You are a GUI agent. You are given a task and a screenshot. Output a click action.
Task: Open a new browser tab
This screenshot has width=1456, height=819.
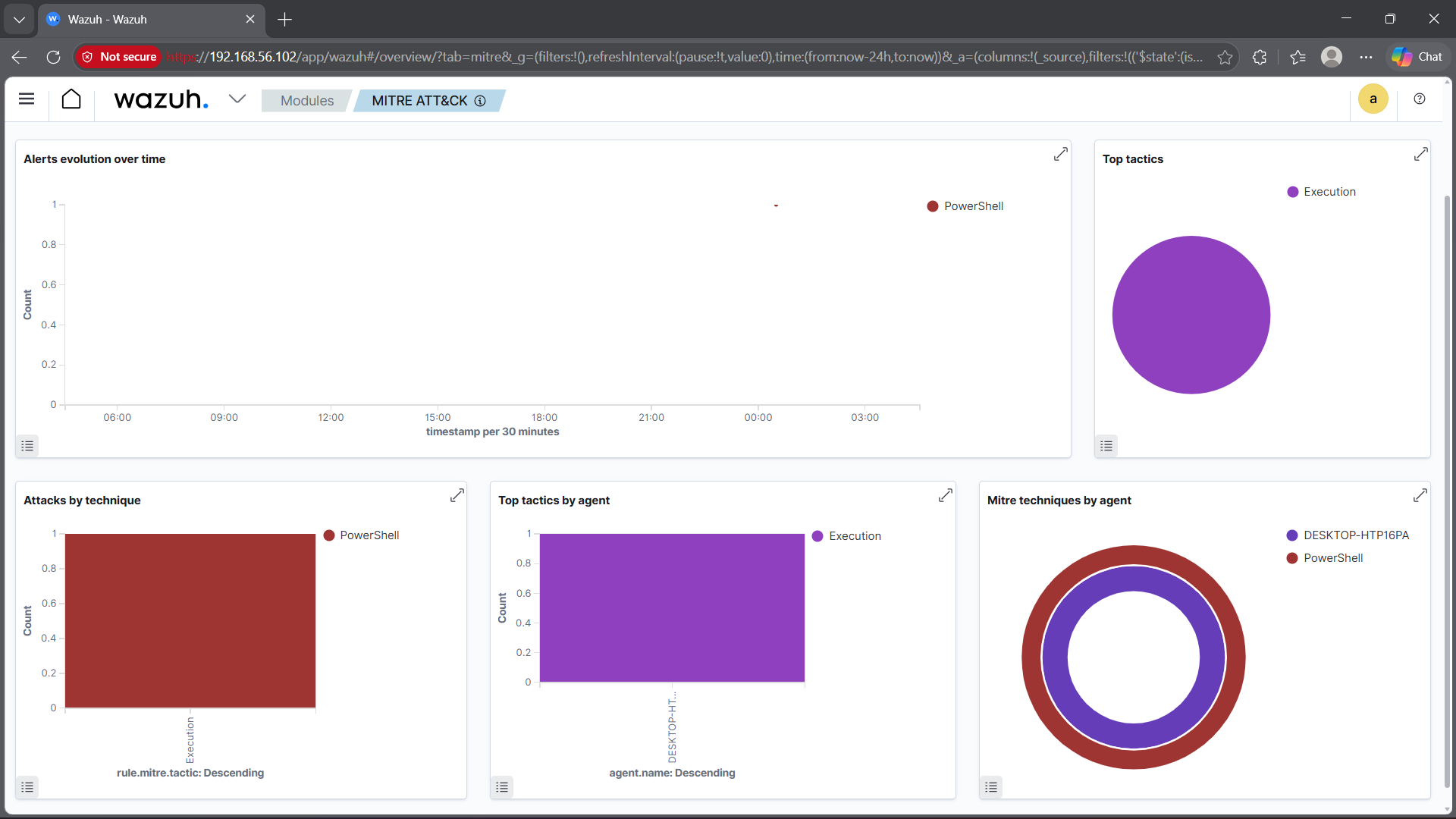[285, 20]
